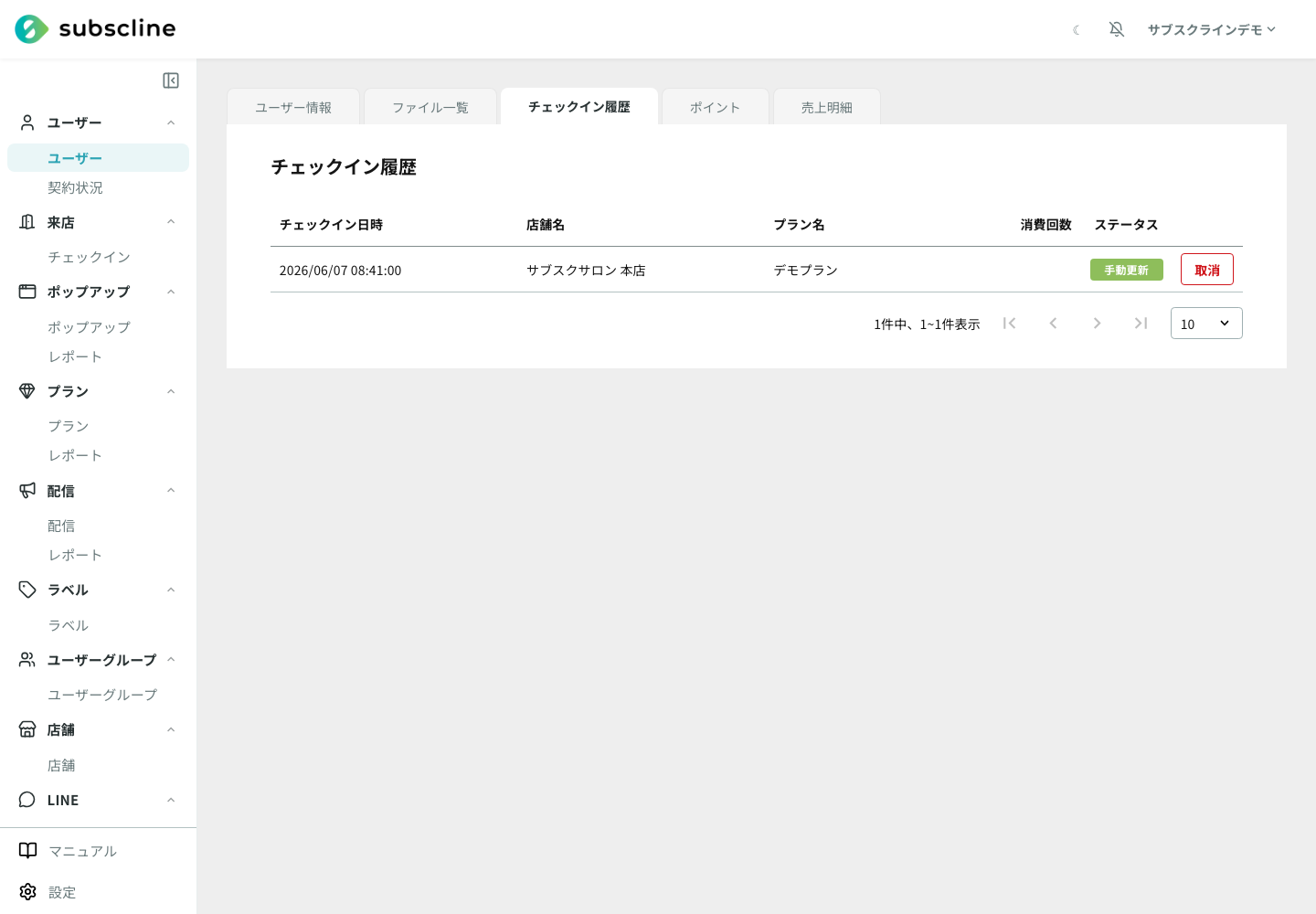Collapse the ユーザーグループ section chevron
Viewport: 1316px width, 914px height.
tap(171, 660)
